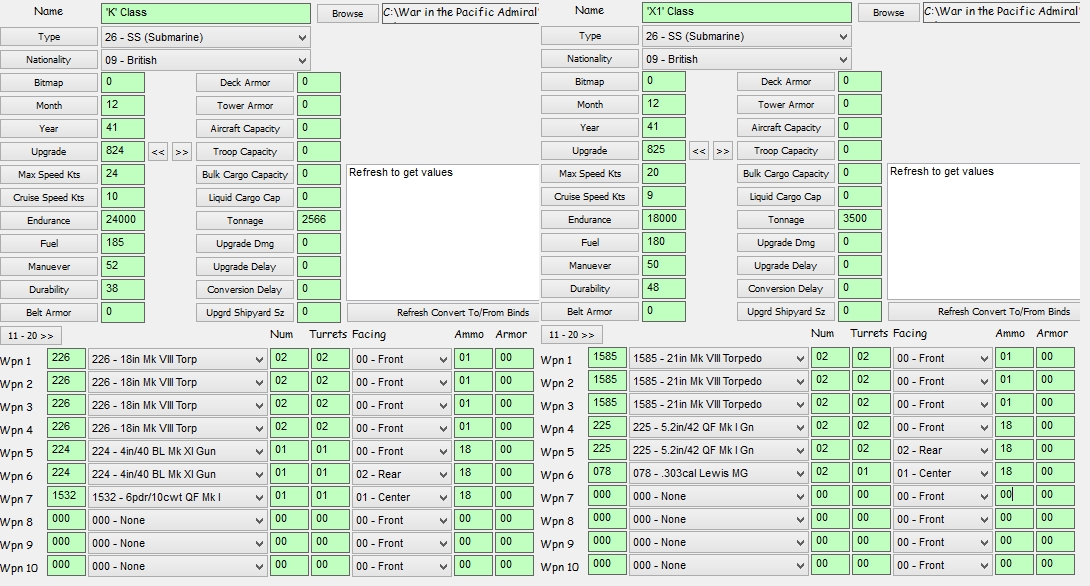Click K Class Wpn 7 ID field showing 1532
This screenshot has height=586, width=1090.
67,496
